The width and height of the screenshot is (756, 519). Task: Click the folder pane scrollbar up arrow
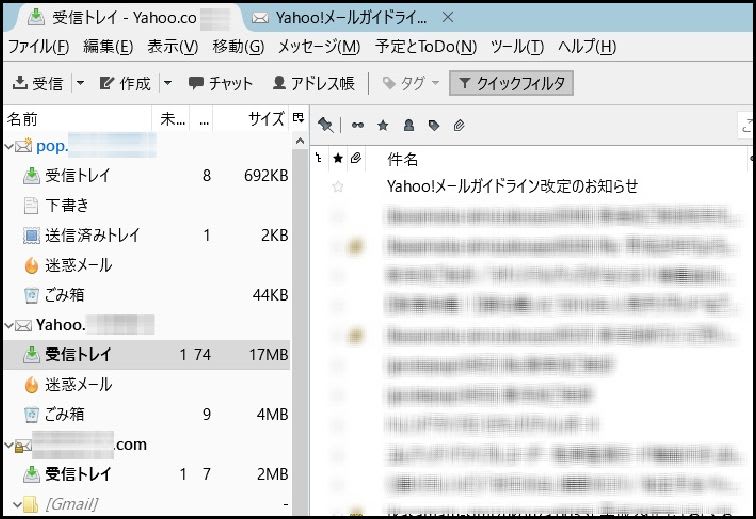tap(300, 141)
